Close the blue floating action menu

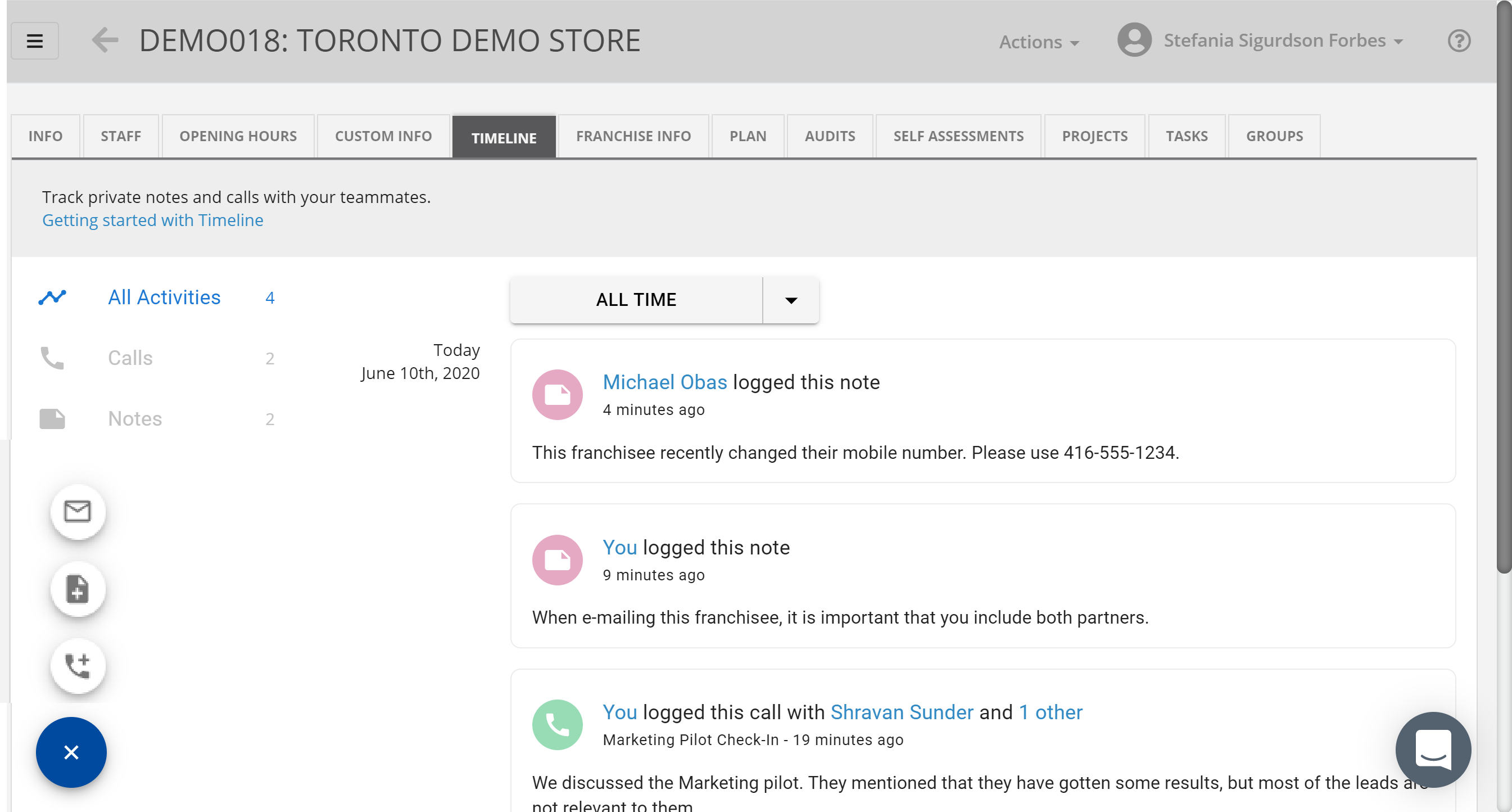[71, 752]
